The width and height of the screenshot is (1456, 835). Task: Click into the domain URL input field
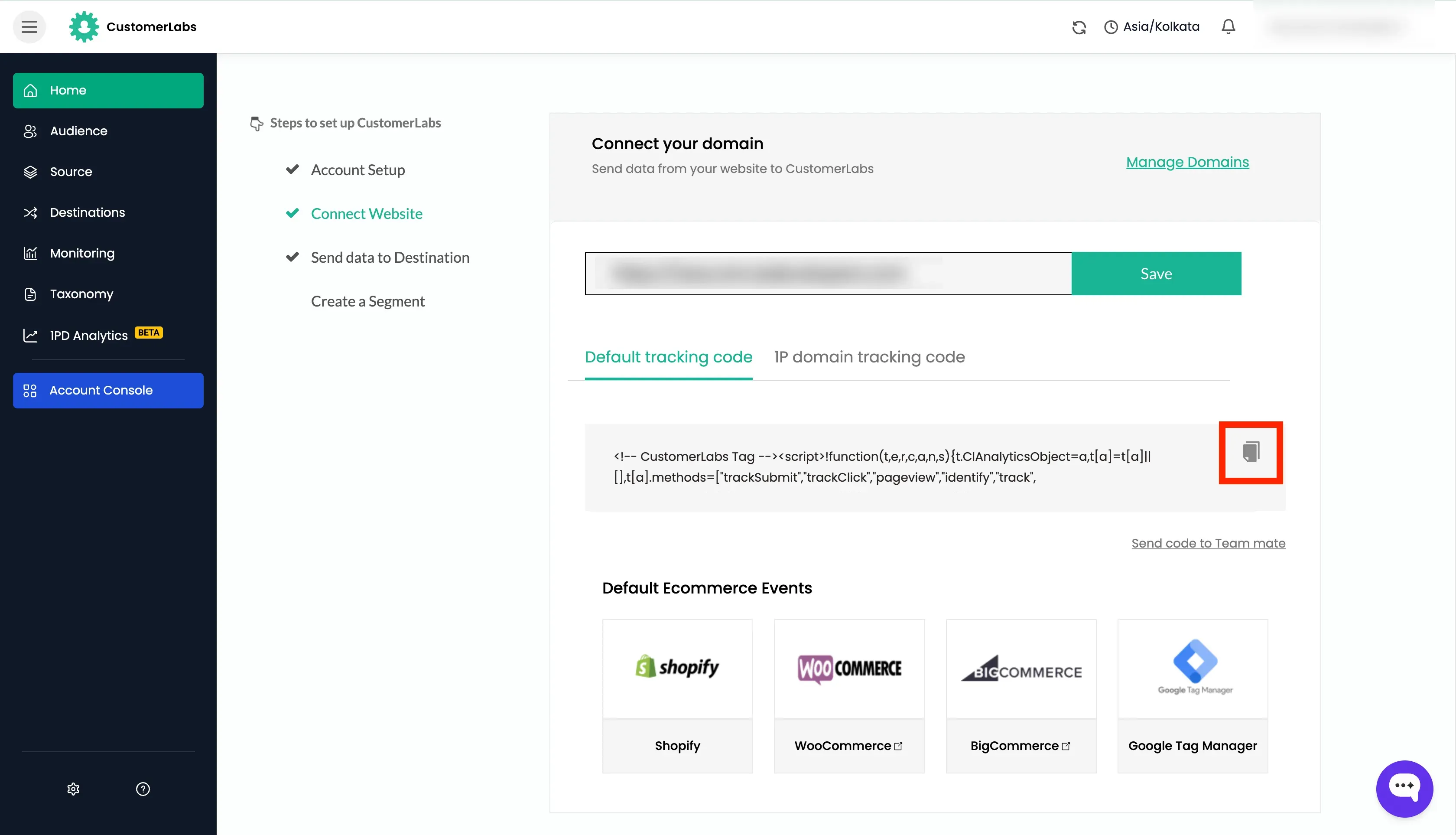[x=828, y=274]
